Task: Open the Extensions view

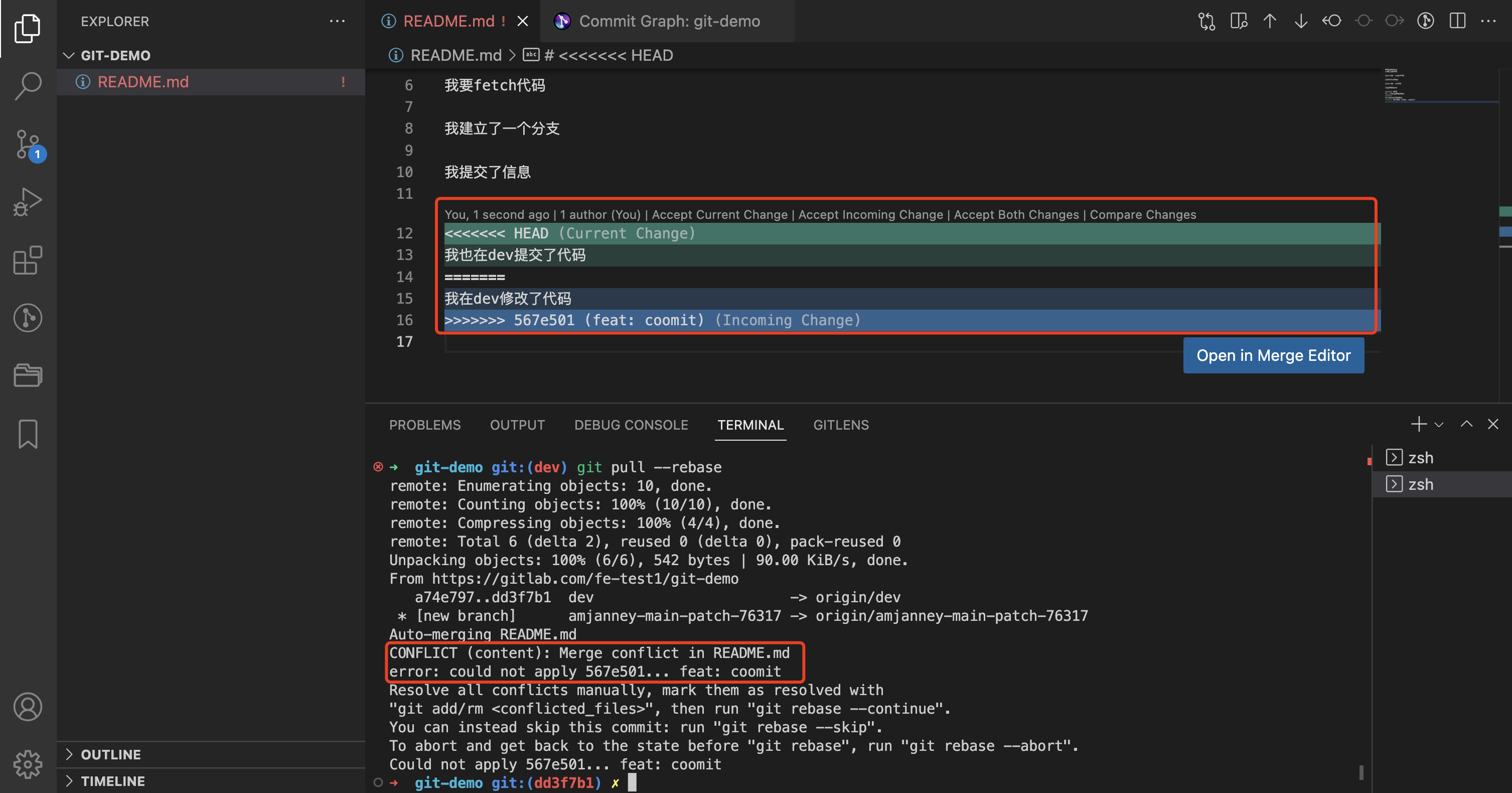Action: click(28, 260)
